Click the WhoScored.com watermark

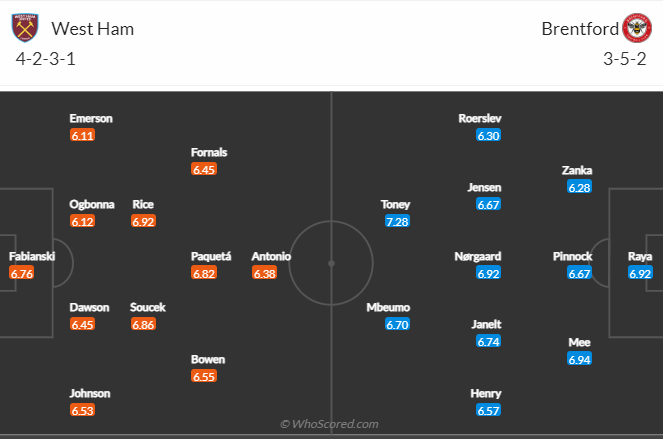click(x=329, y=424)
